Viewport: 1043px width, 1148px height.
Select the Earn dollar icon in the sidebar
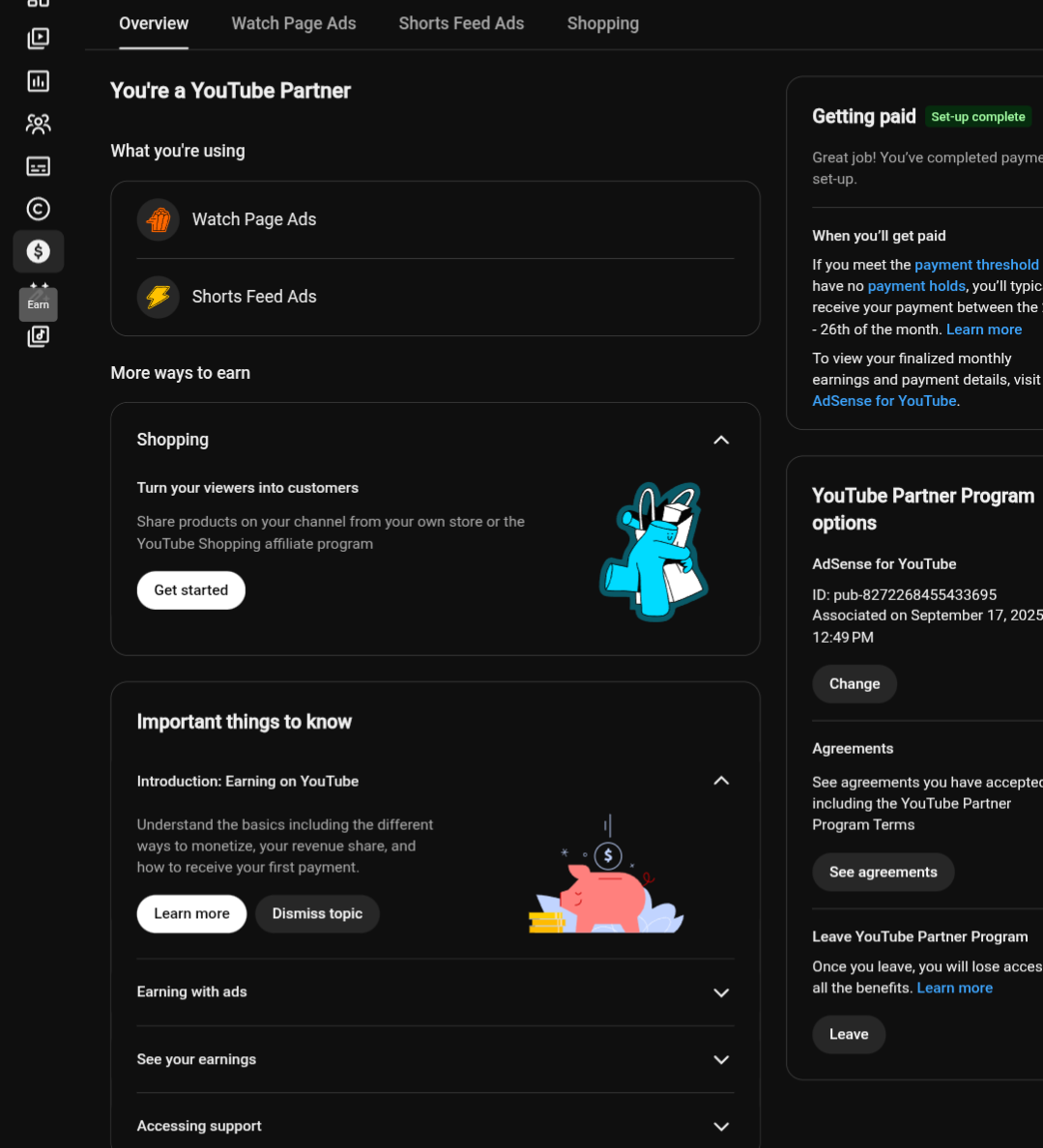[38, 252]
